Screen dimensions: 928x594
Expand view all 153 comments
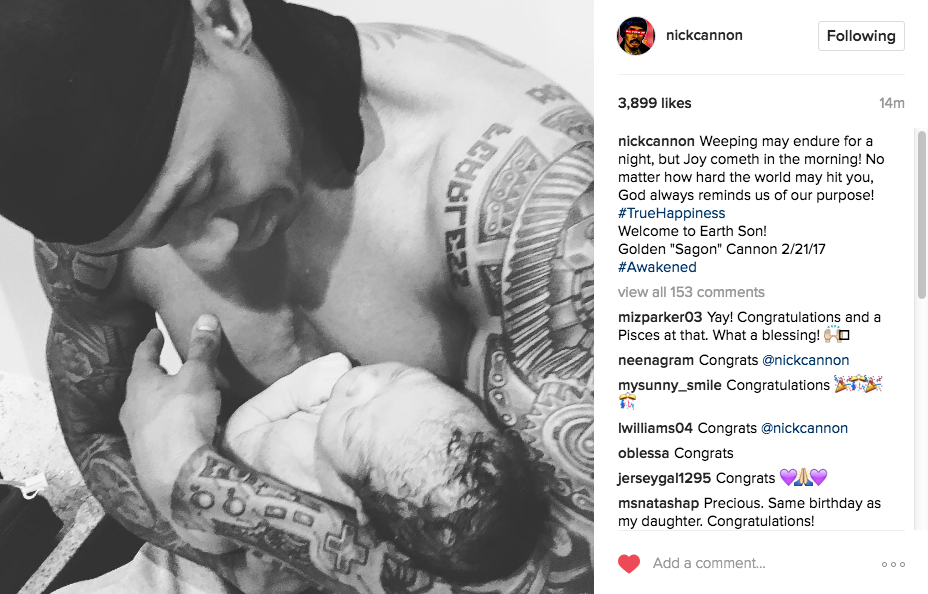[x=691, y=292]
